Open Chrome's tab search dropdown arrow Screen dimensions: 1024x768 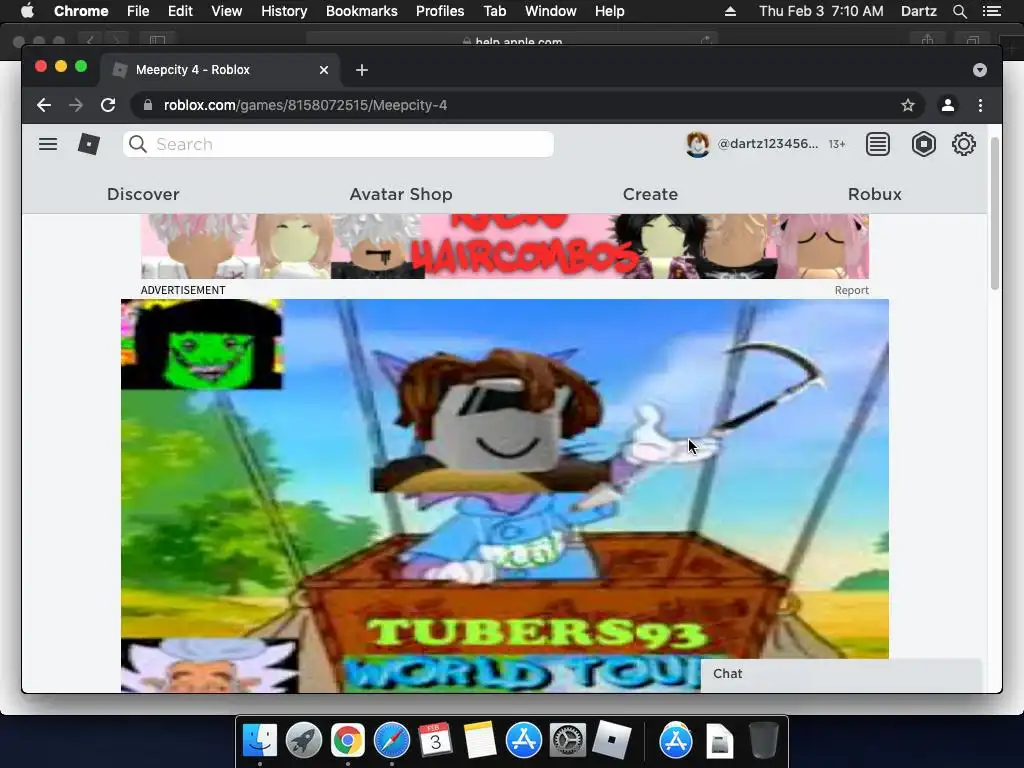980,70
